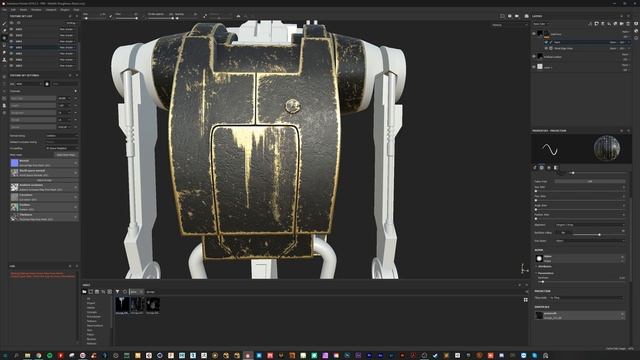Open the Viewport menu

pos(51,9)
